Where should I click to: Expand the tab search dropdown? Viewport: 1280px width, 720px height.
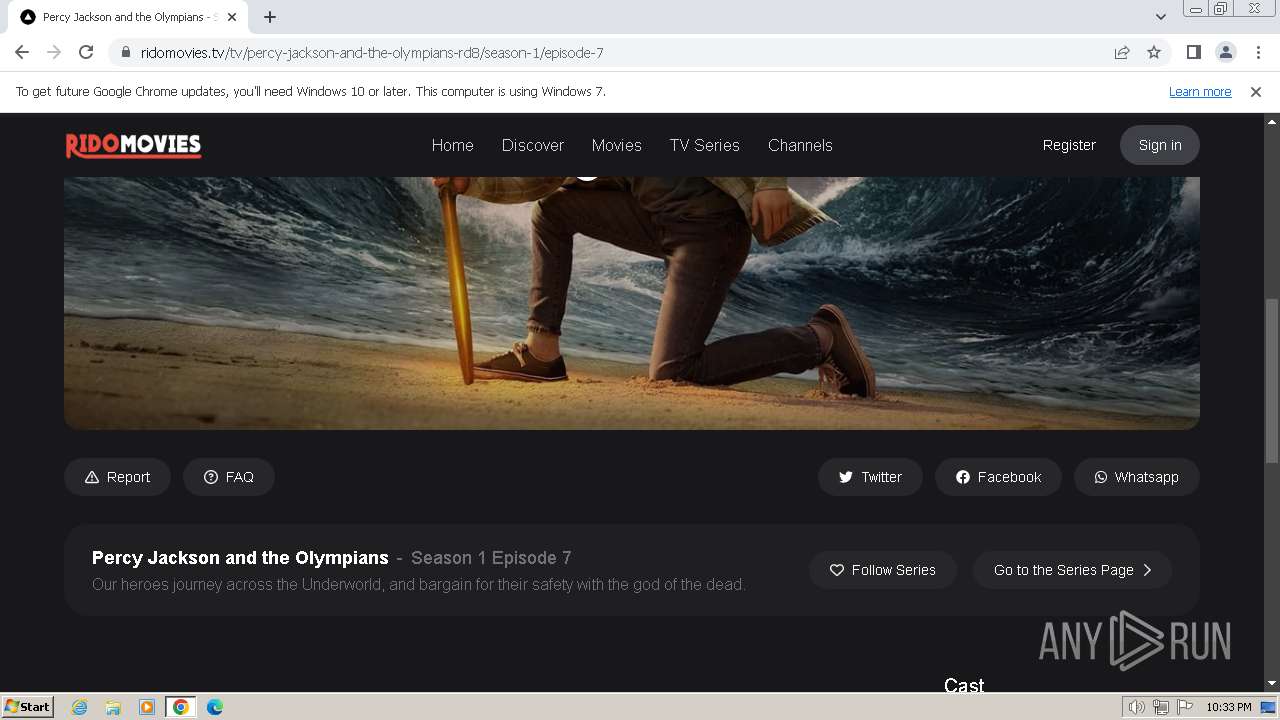[1160, 17]
